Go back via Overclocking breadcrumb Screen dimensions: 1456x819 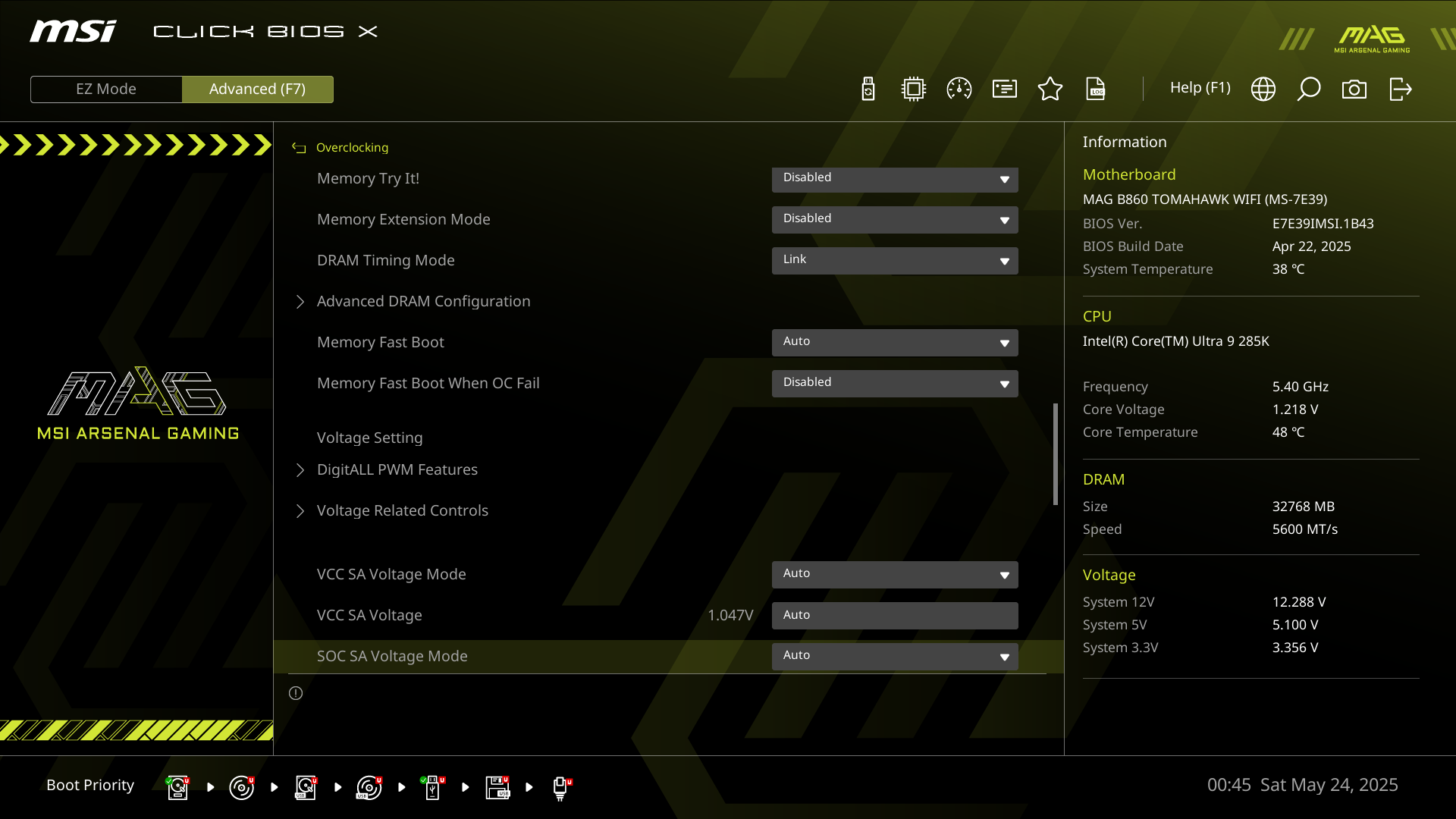[351, 147]
